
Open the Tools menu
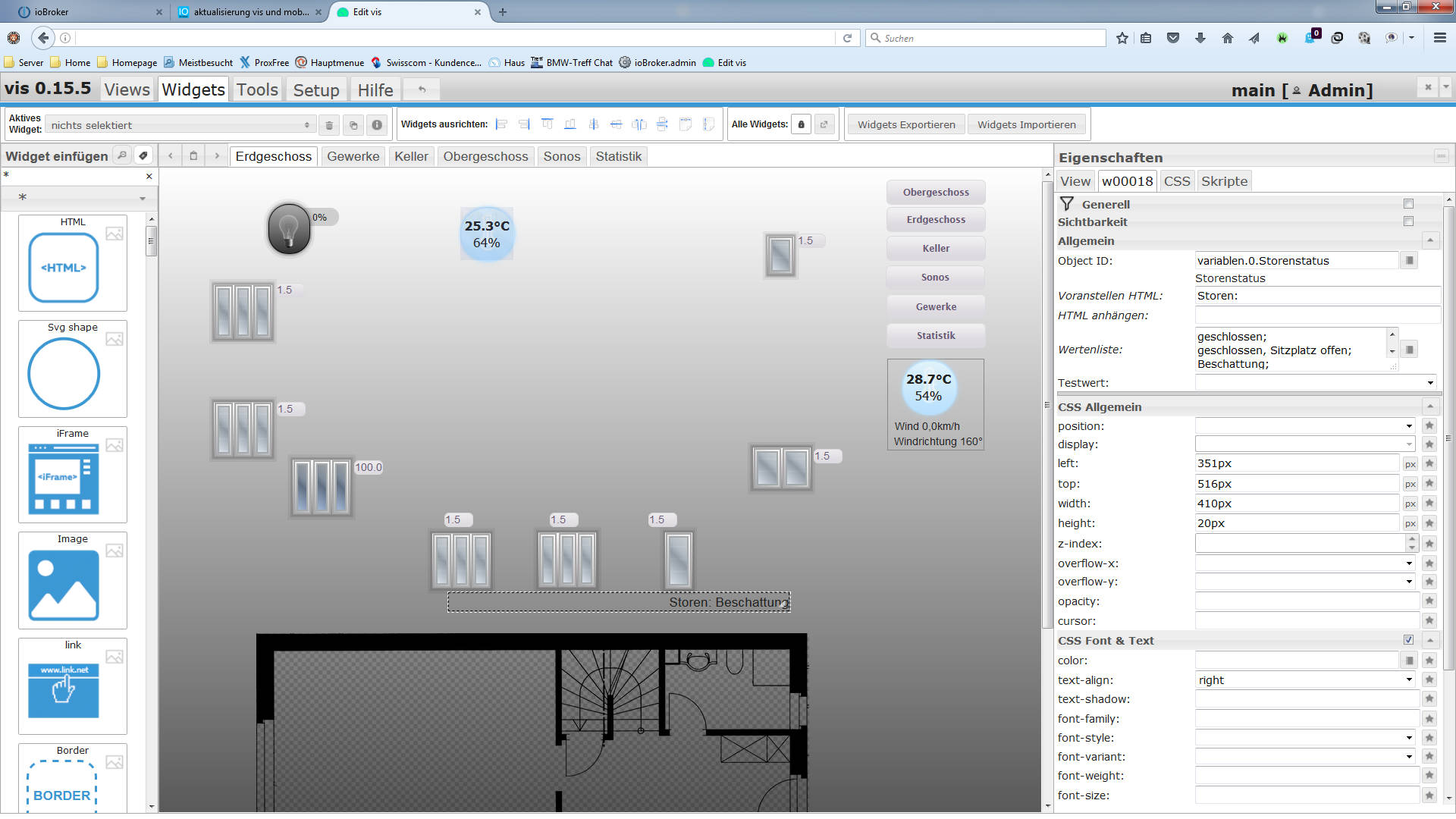point(257,89)
